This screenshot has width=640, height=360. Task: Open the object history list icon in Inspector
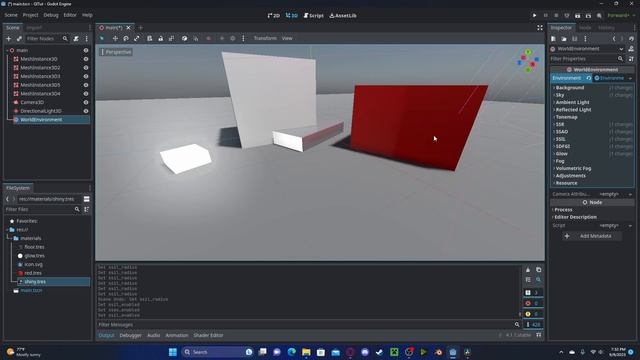click(x=631, y=39)
